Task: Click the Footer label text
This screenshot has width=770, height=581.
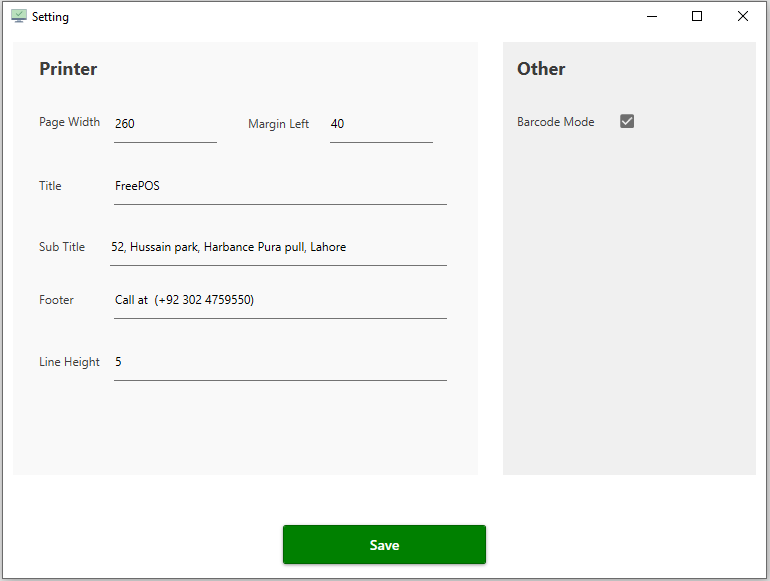Action: 56,300
